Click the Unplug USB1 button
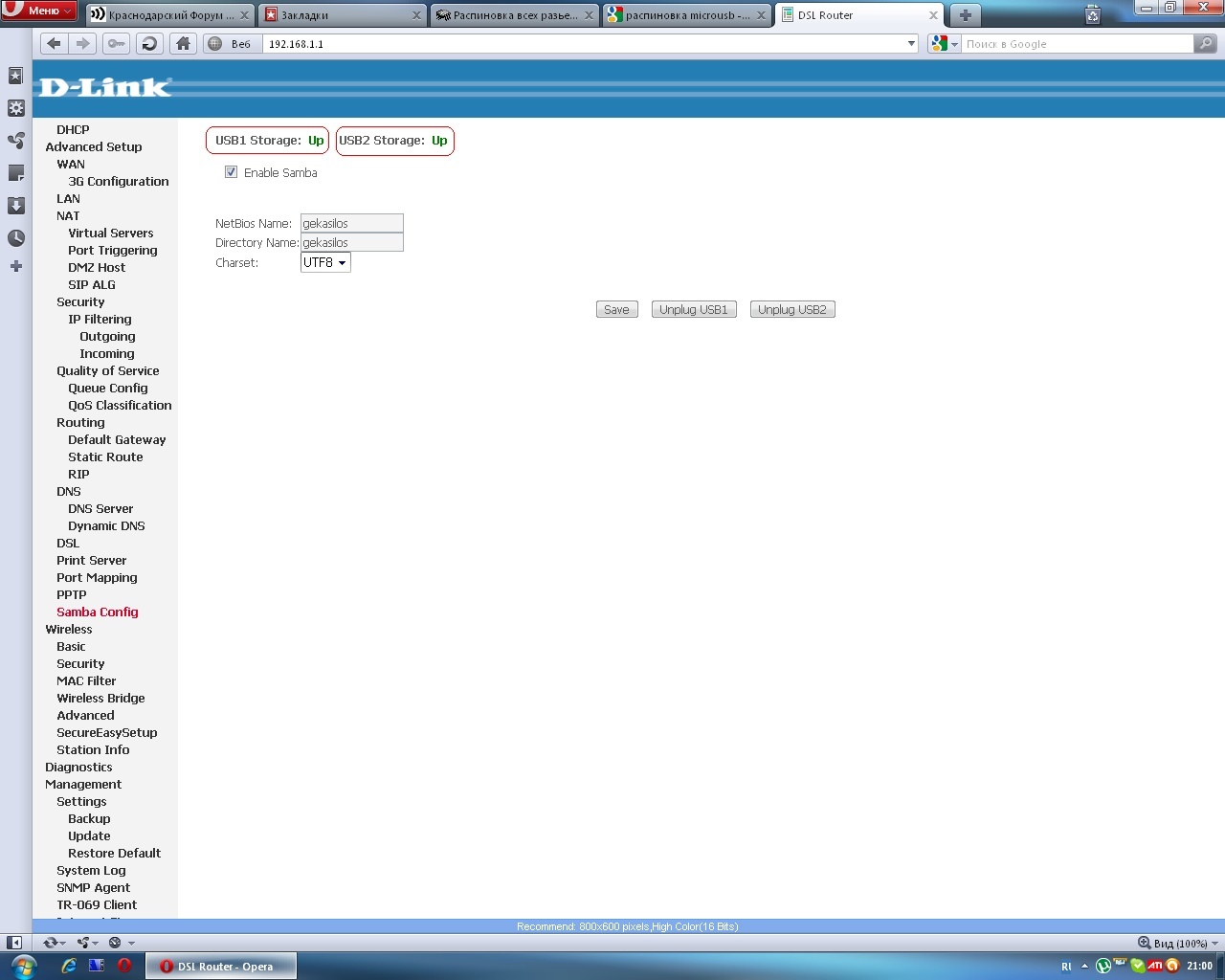 tap(694, 310)
